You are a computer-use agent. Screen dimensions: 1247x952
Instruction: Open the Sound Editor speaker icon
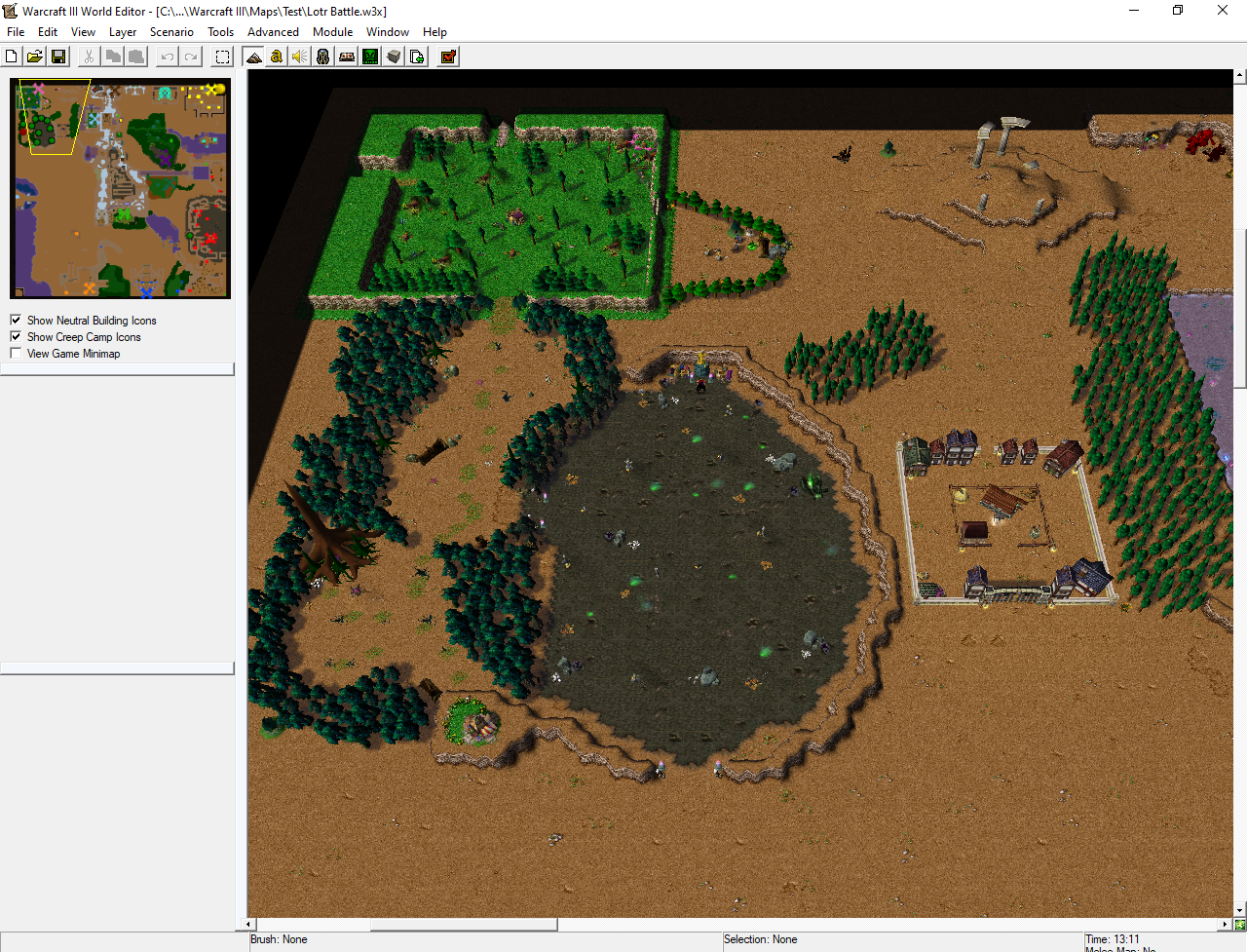[x=300, y=57]
